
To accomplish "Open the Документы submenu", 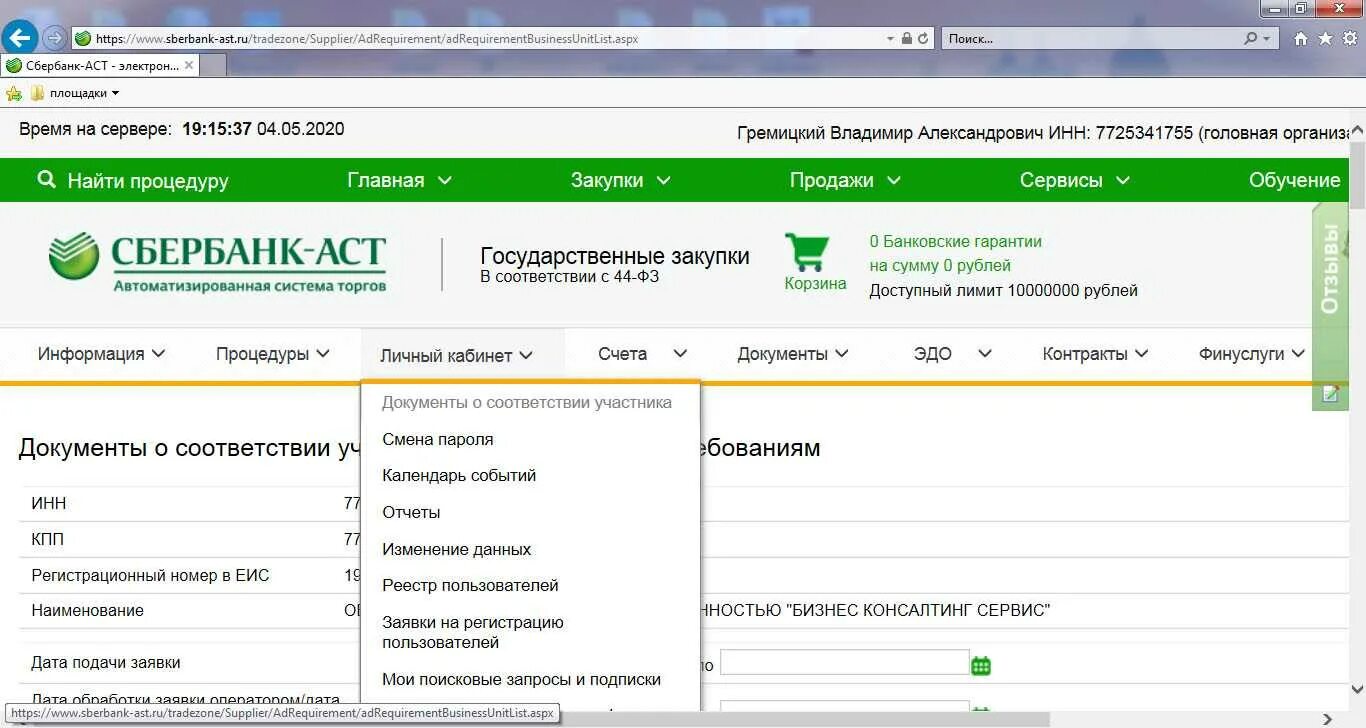I will (x=793, y=354).
